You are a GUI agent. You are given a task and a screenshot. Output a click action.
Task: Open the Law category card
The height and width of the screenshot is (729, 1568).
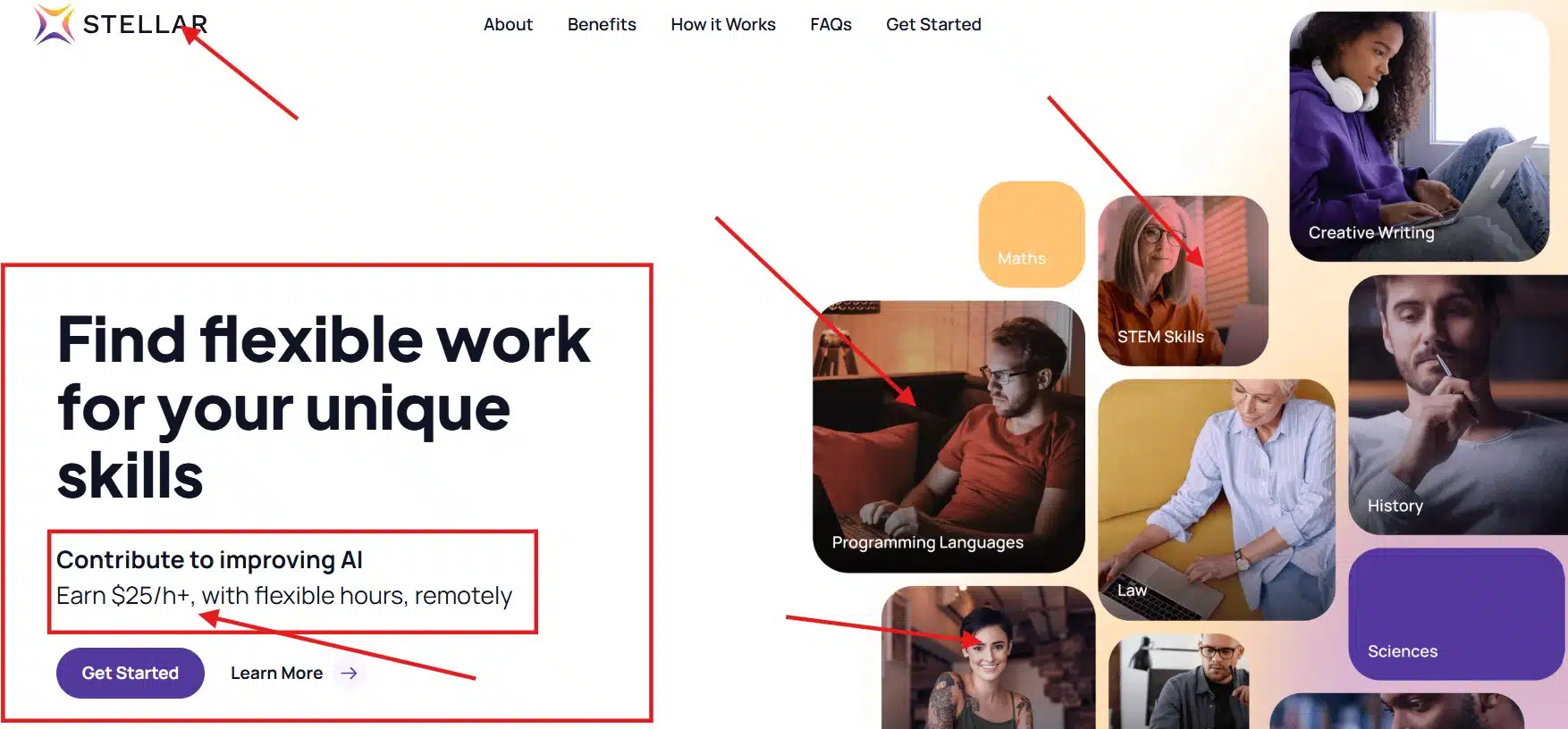(x=1216, y=499)
